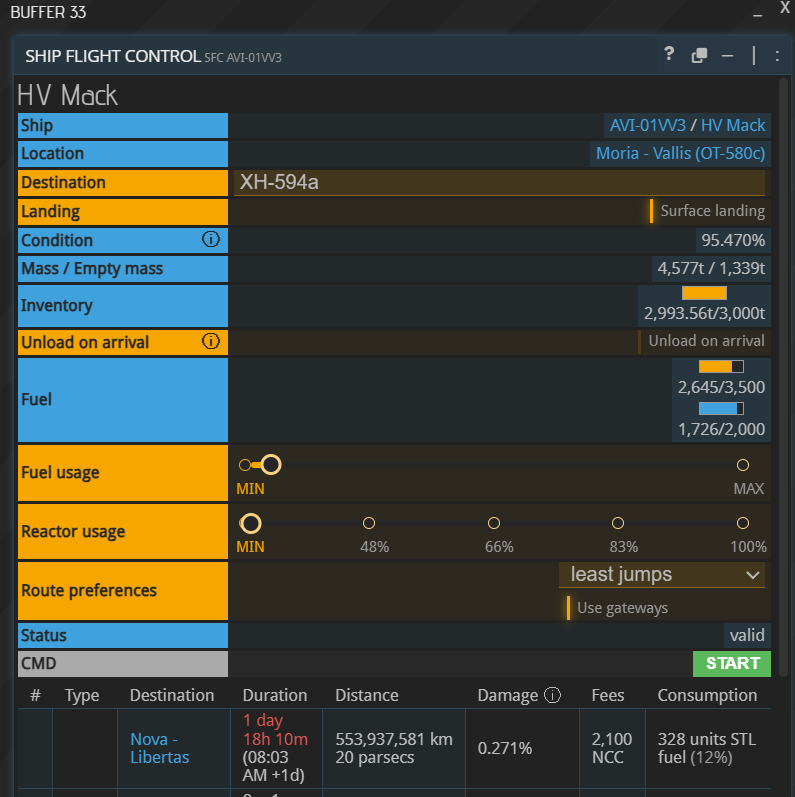The width and height of the screenshot is (795, 797).
Task: Toggle Unload on arrival
Action: pos(702,341)
